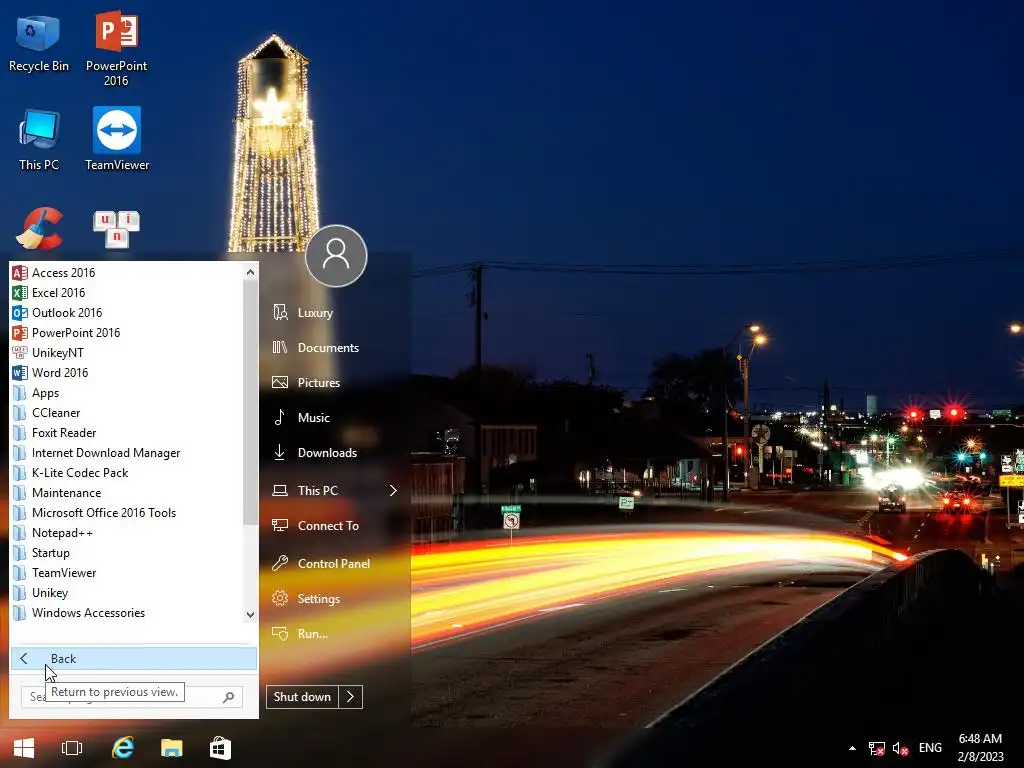Open Task View on taskbar
Image resolution: width=1024 pixels, height=768 pixels.
pos(72,748)
